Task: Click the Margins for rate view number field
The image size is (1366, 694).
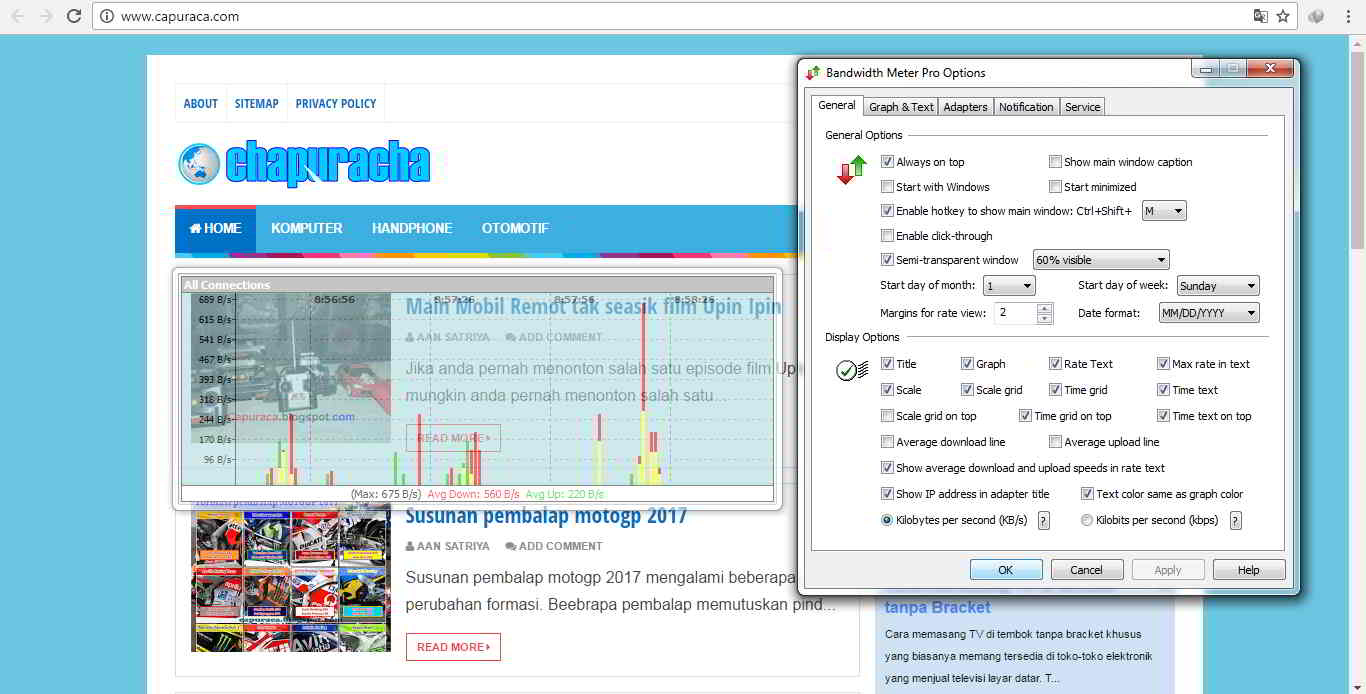Action: [x=1015, y=313]
